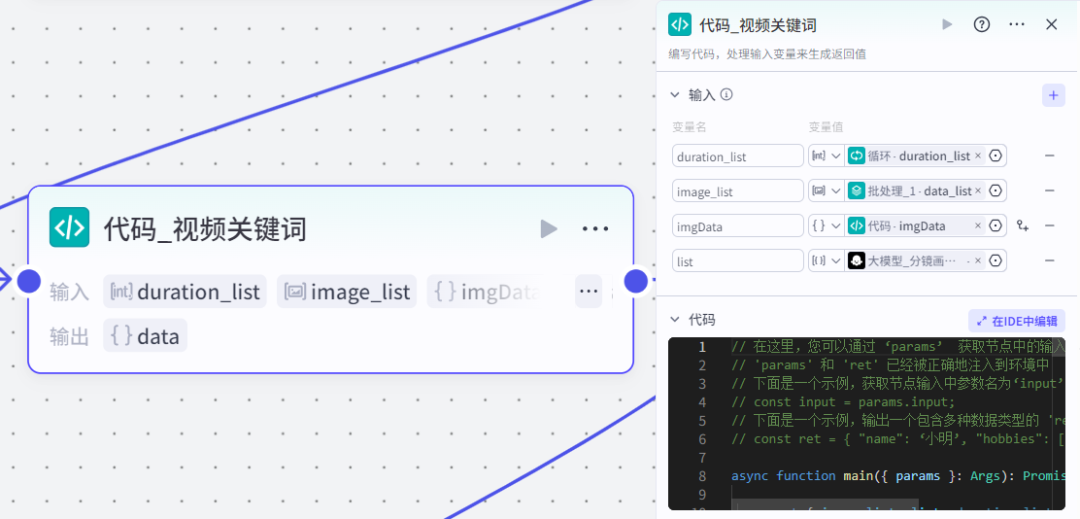Viewport: 1080px width, 519px height.
Task: Clear the 代码 · imgData reference value
Action: click(978, 226)
